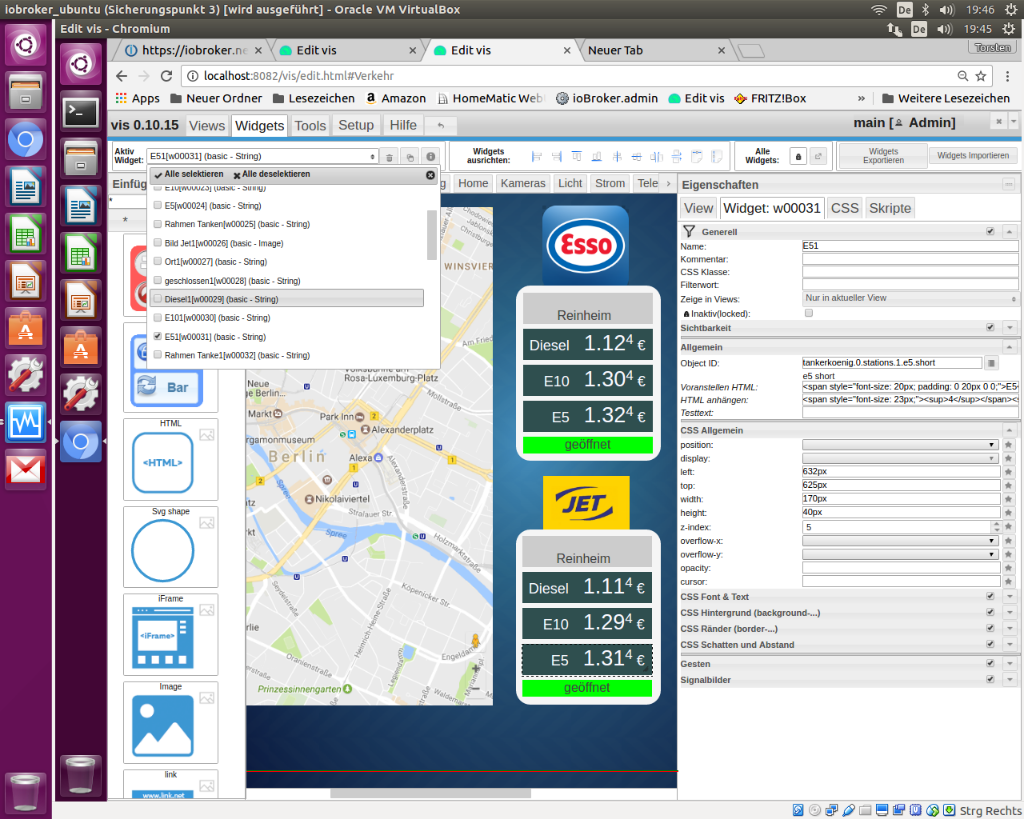Uncheck the E51[w00031] widget checkbox
This screenshot has height=819, width=1024.
point(157,336)
